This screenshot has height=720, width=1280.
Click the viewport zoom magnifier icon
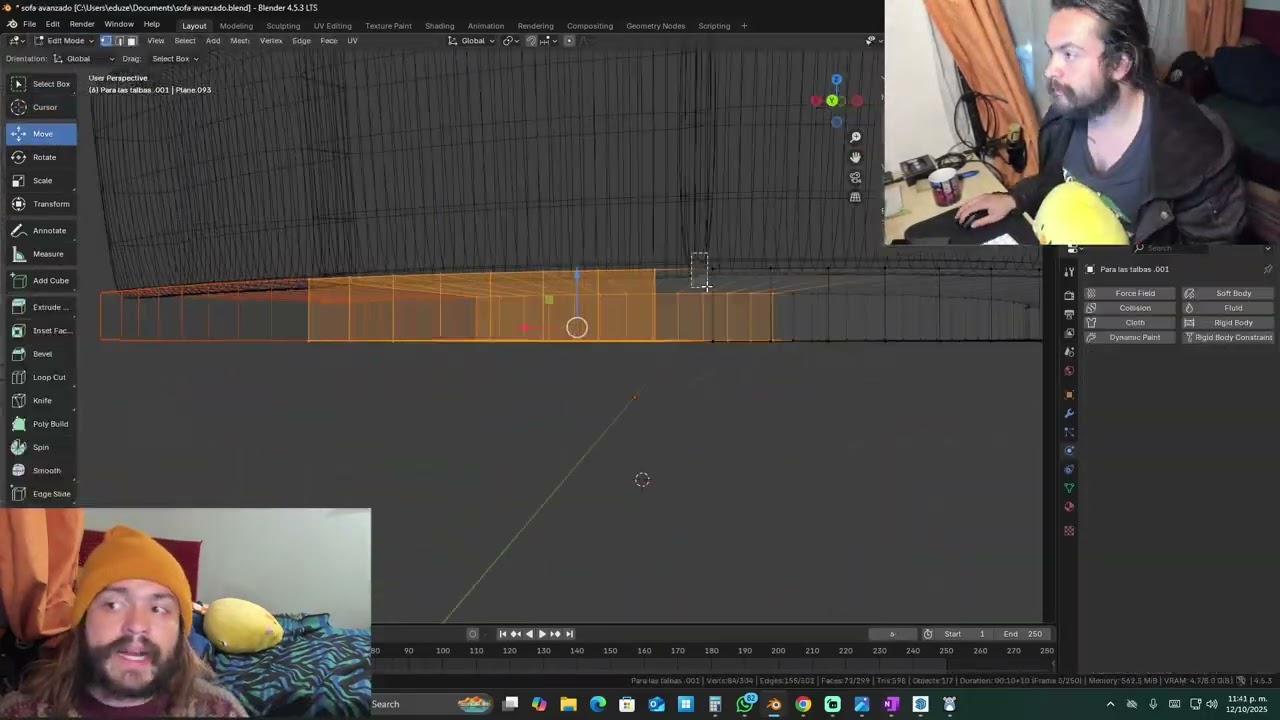click(855, 137)
